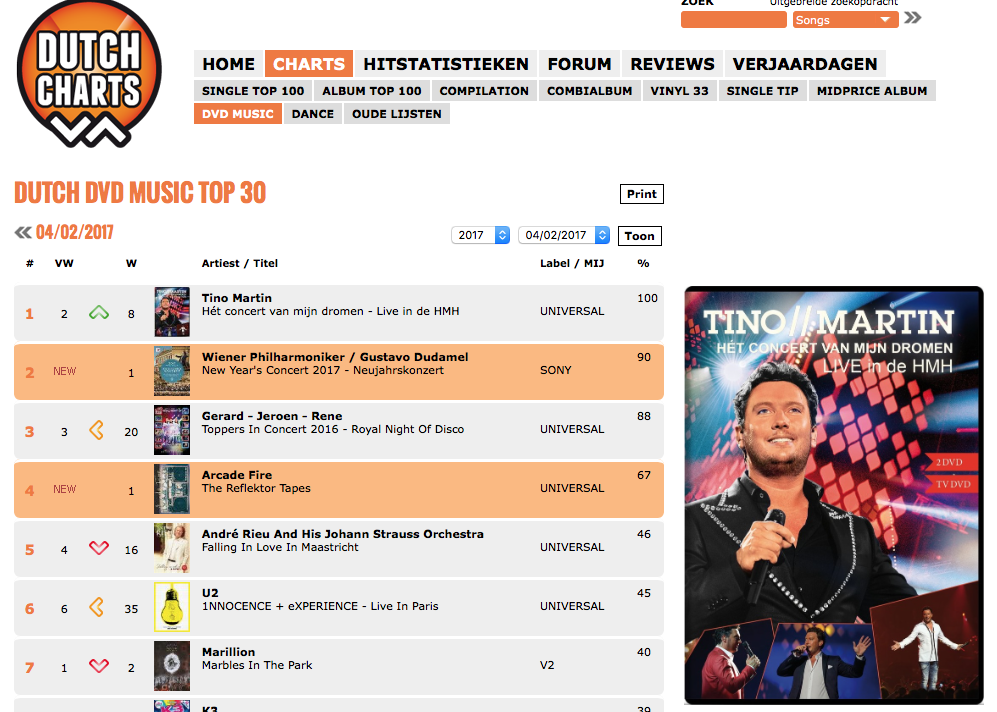Click the orange steady icon for Gerard - Jeroen - Rene

point(97,430)
